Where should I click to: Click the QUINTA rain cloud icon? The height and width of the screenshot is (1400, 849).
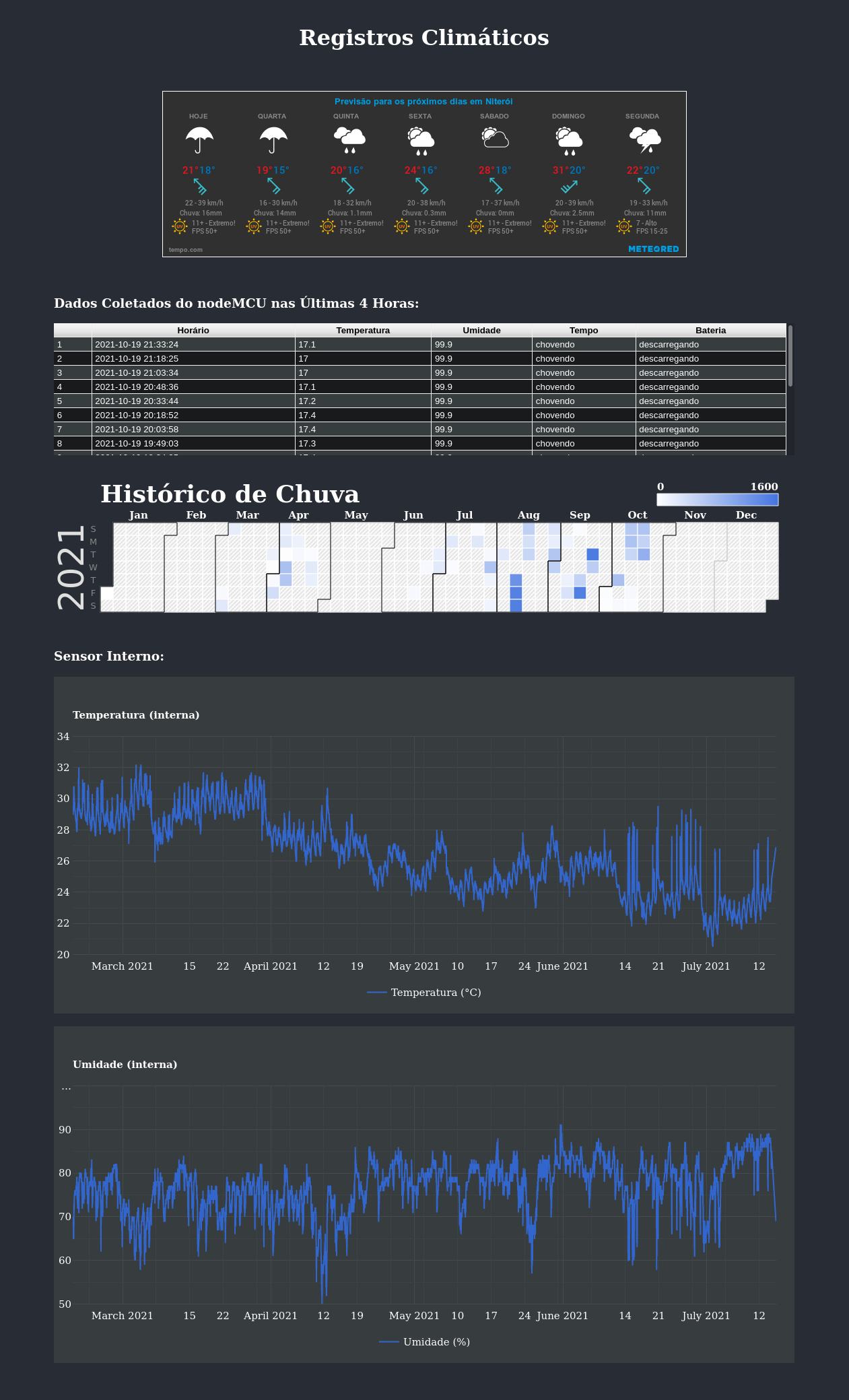(349, 141)
